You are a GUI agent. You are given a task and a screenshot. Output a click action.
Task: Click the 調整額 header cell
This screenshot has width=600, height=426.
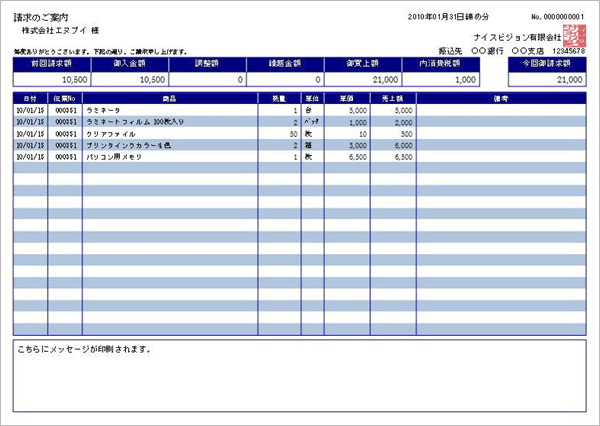pos(207,64)
